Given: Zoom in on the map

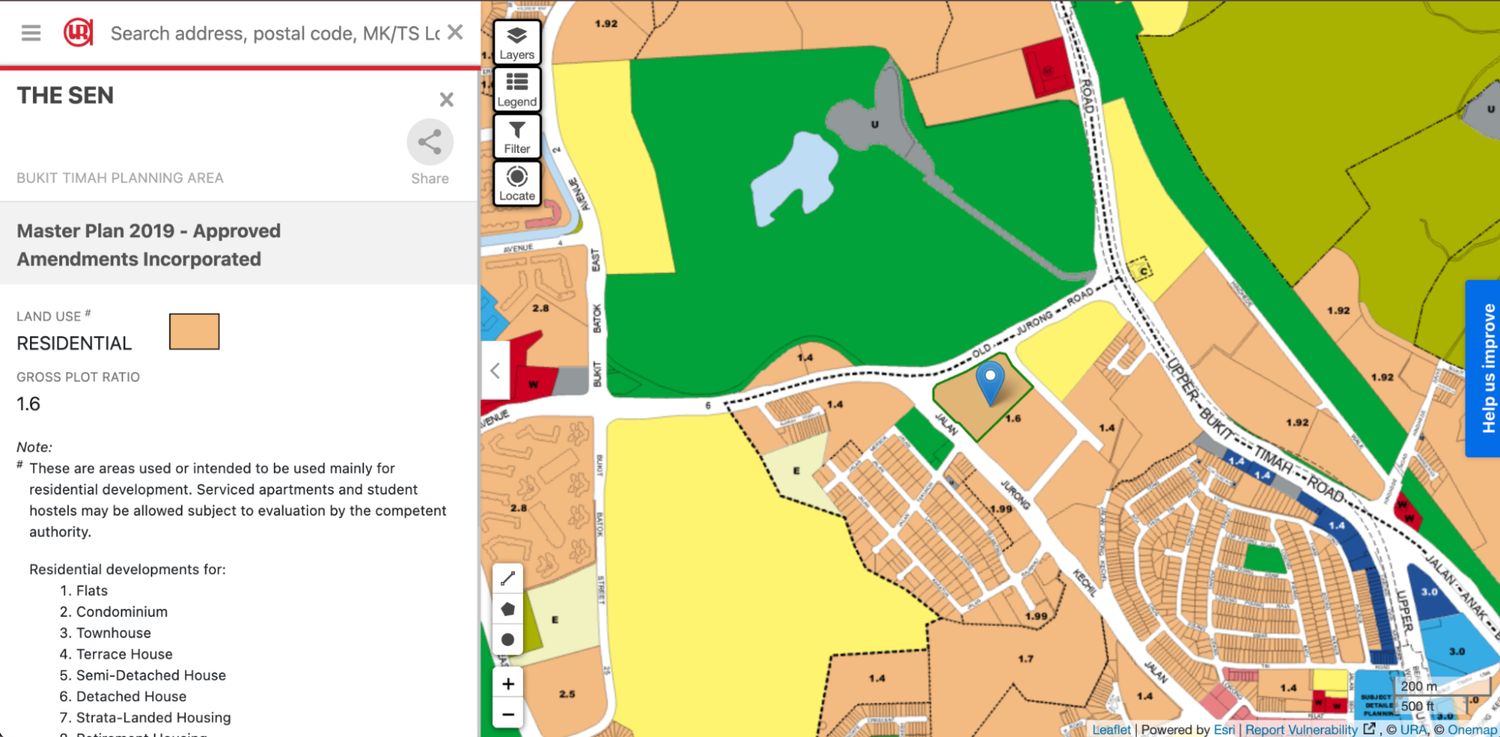Looking at the screenshot, I should [x=508, y=684].
